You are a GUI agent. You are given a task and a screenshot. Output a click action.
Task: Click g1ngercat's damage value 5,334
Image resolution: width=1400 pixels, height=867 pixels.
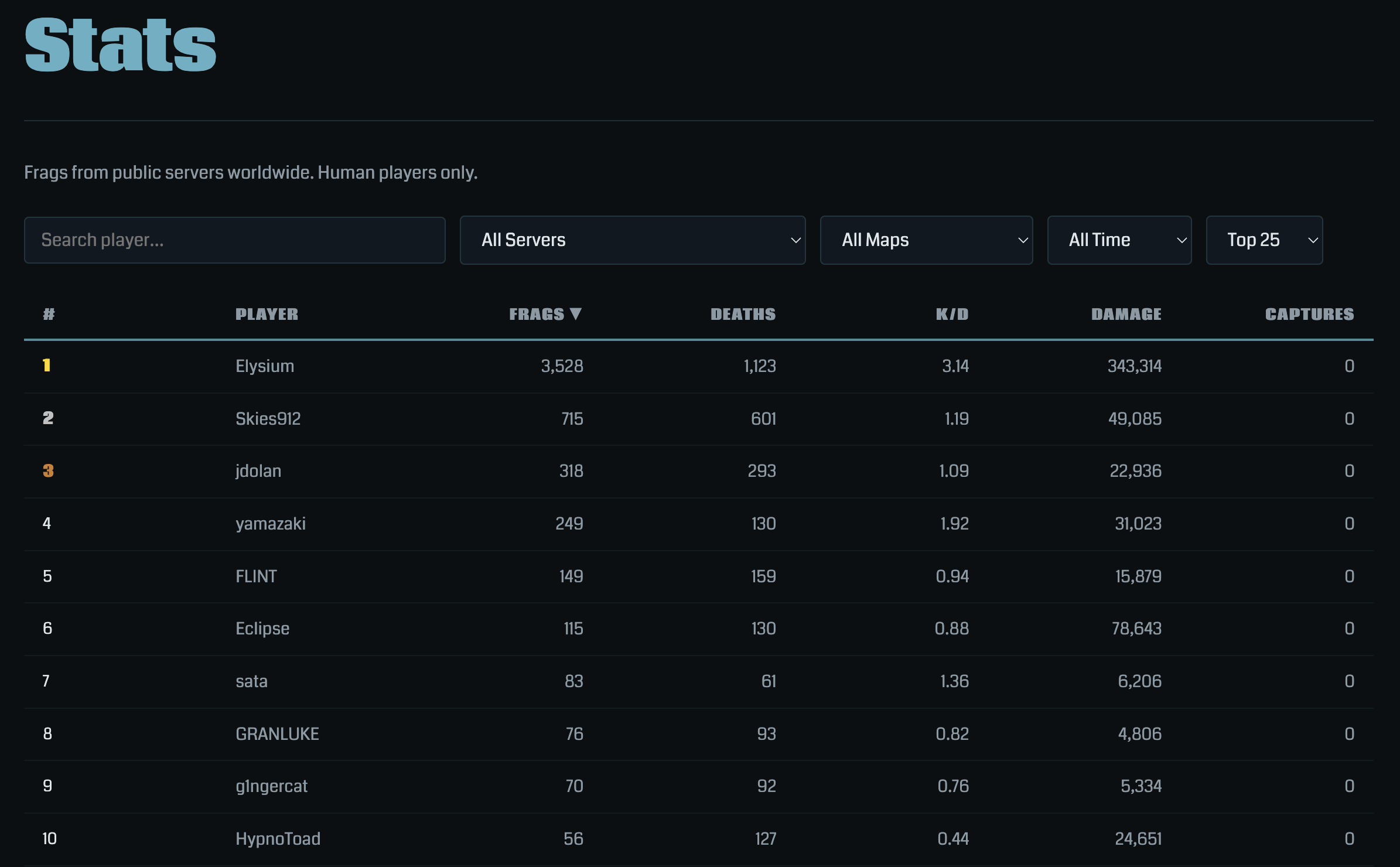coord(1141,786)
